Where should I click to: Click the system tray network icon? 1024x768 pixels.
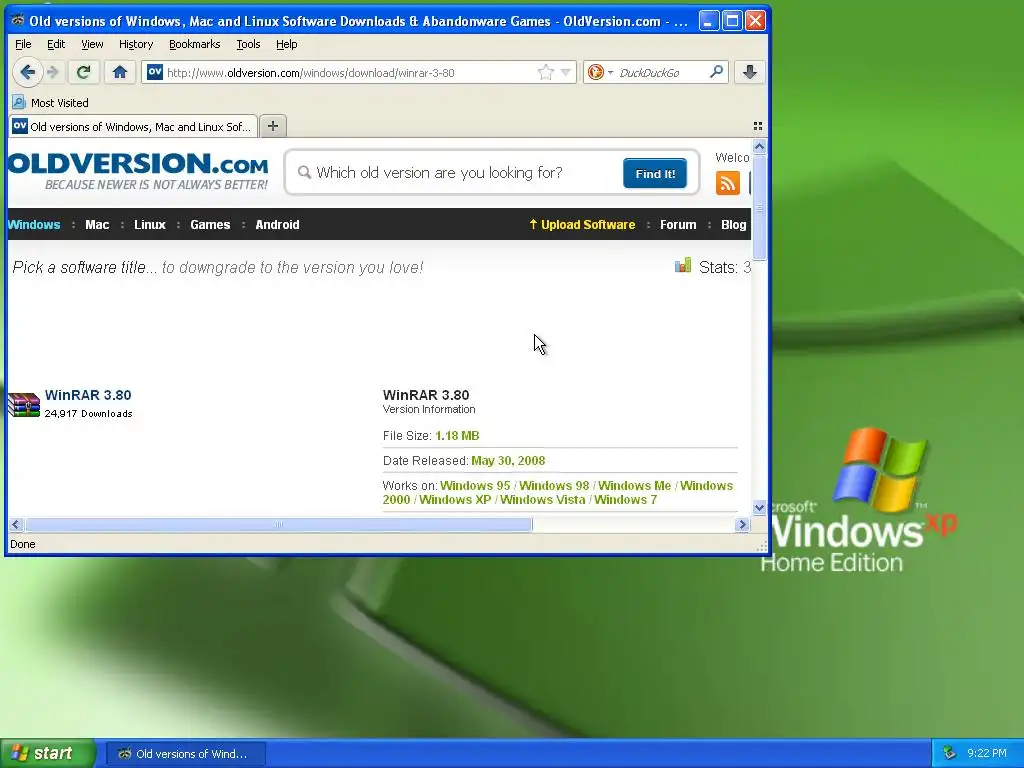[949, 753]
